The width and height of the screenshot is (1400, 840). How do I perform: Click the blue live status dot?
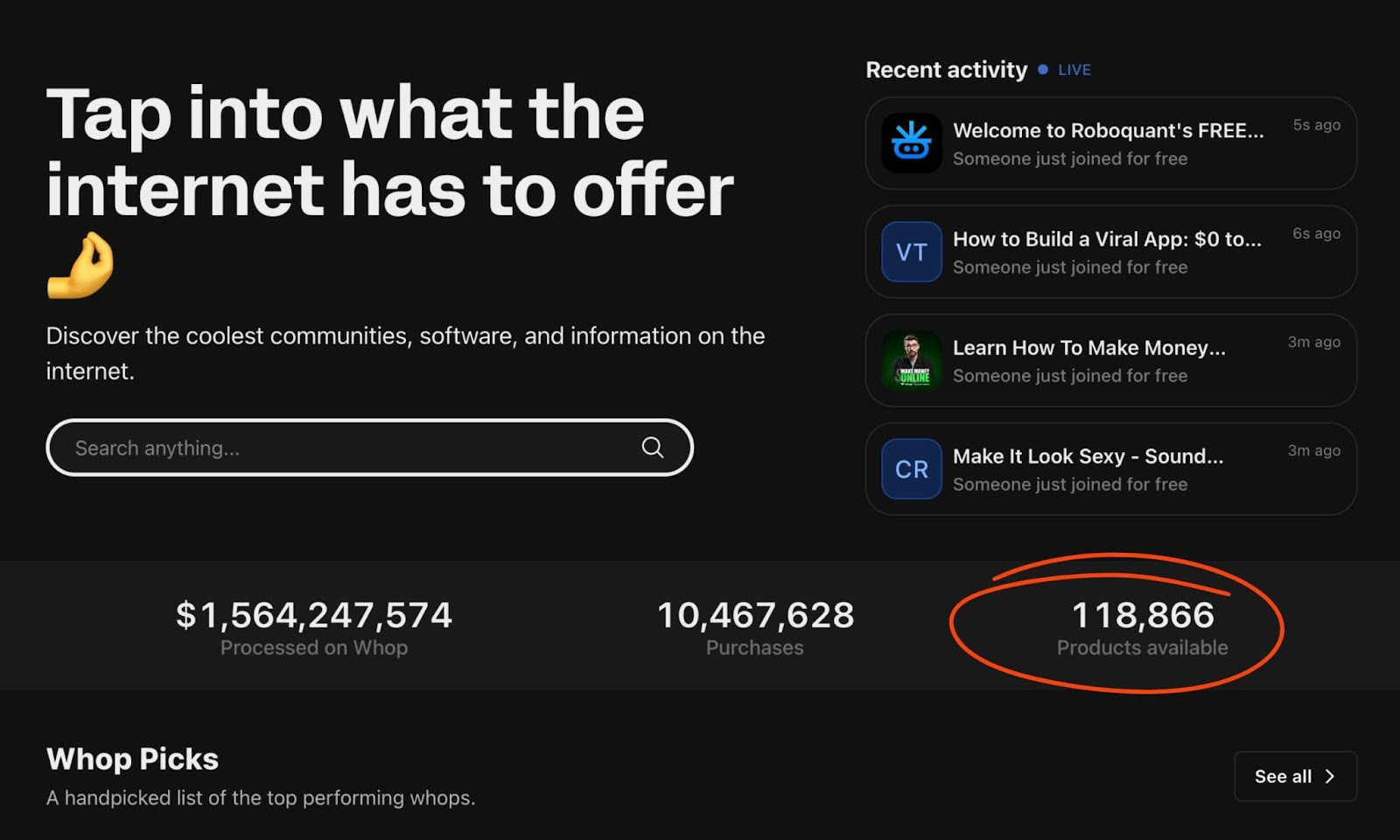coord(1043,69)
